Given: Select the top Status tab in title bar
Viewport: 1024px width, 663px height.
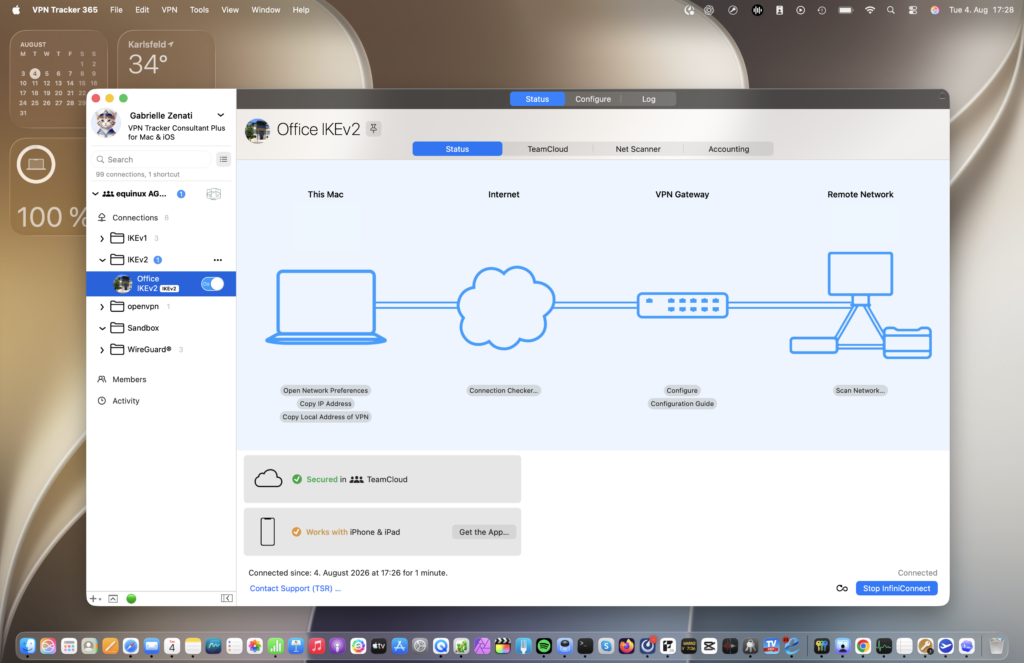Looking at the screenshot, I should click(537, 99).
